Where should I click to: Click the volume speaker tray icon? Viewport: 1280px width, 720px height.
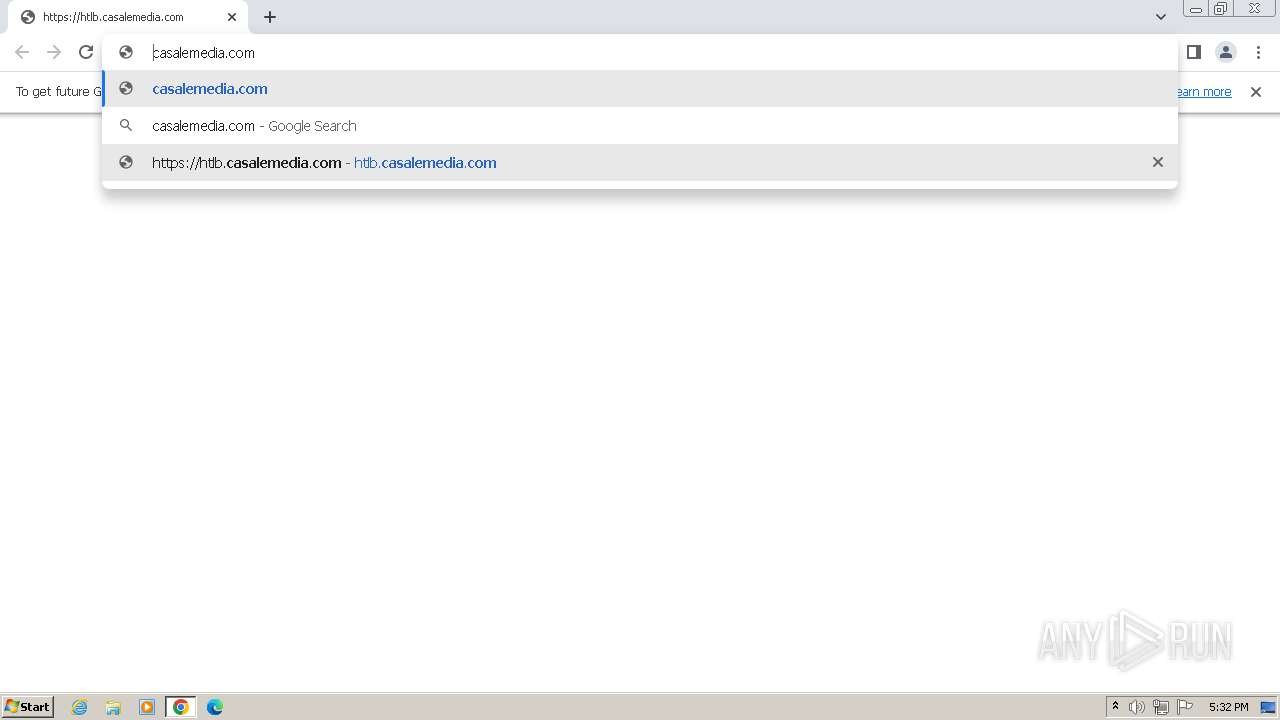[x=1137, y=707]
